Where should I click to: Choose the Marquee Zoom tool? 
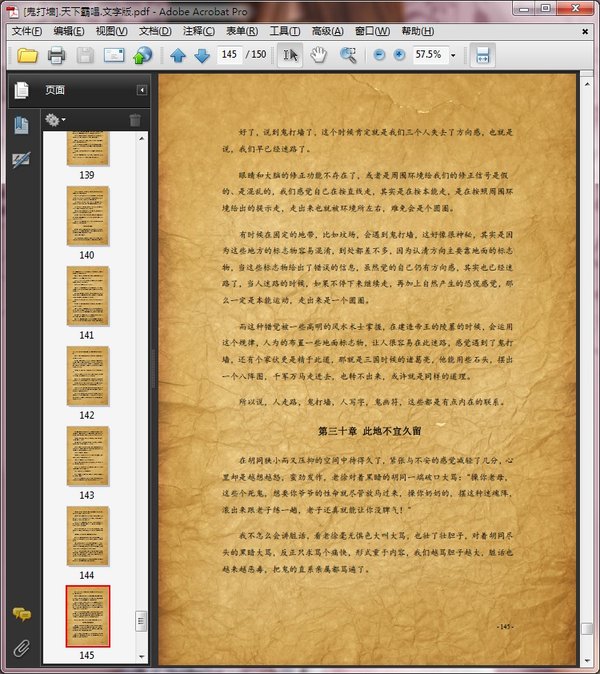348,55
